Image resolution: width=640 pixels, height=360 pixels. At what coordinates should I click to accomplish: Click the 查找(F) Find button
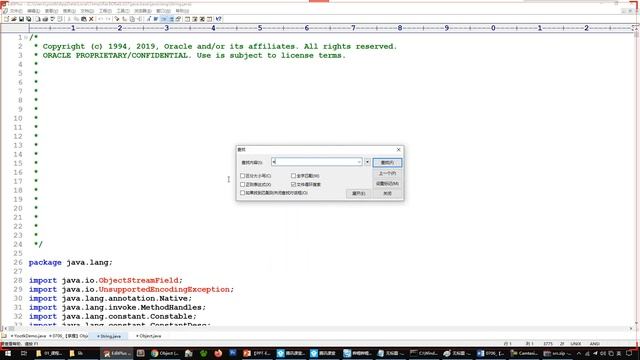[x=387, y=162]
